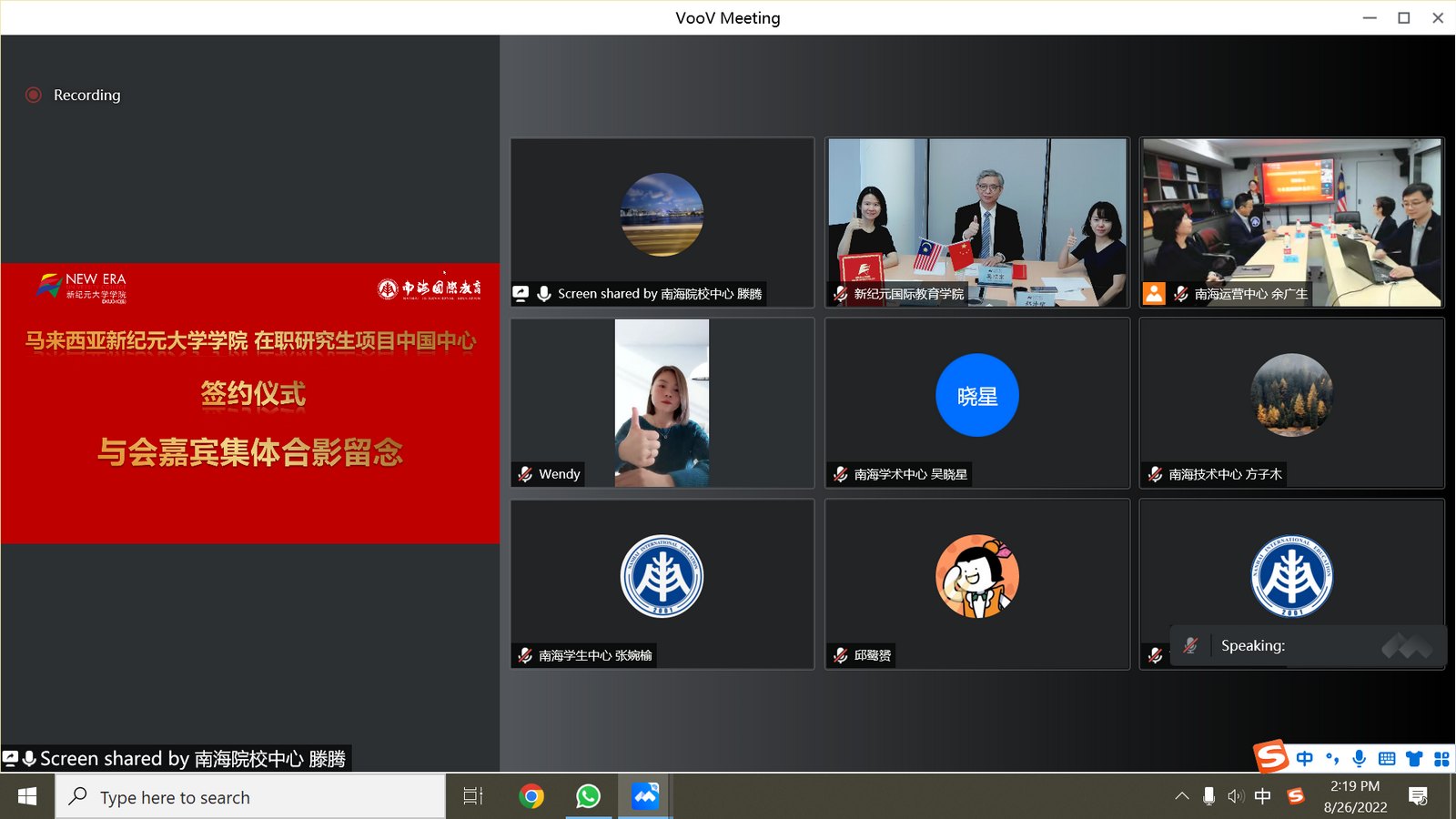This screenshot has height=819, width=1456.
Task: Click the muted mic icon next to 南海运营中心 余广生
Action: click(1181, 294)
